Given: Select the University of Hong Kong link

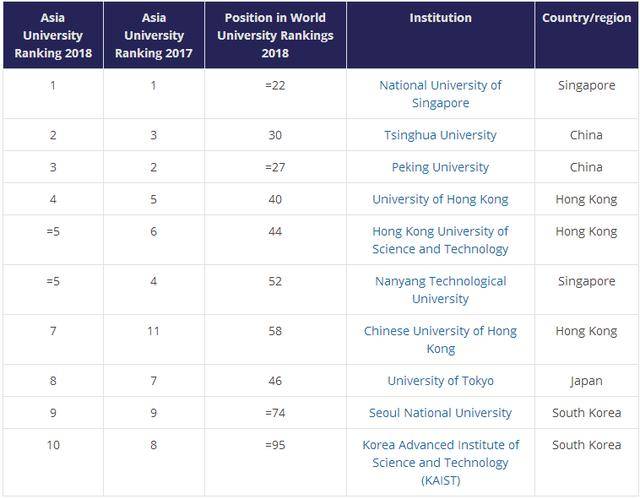Looking at the screenshot, I should [440, 199].
